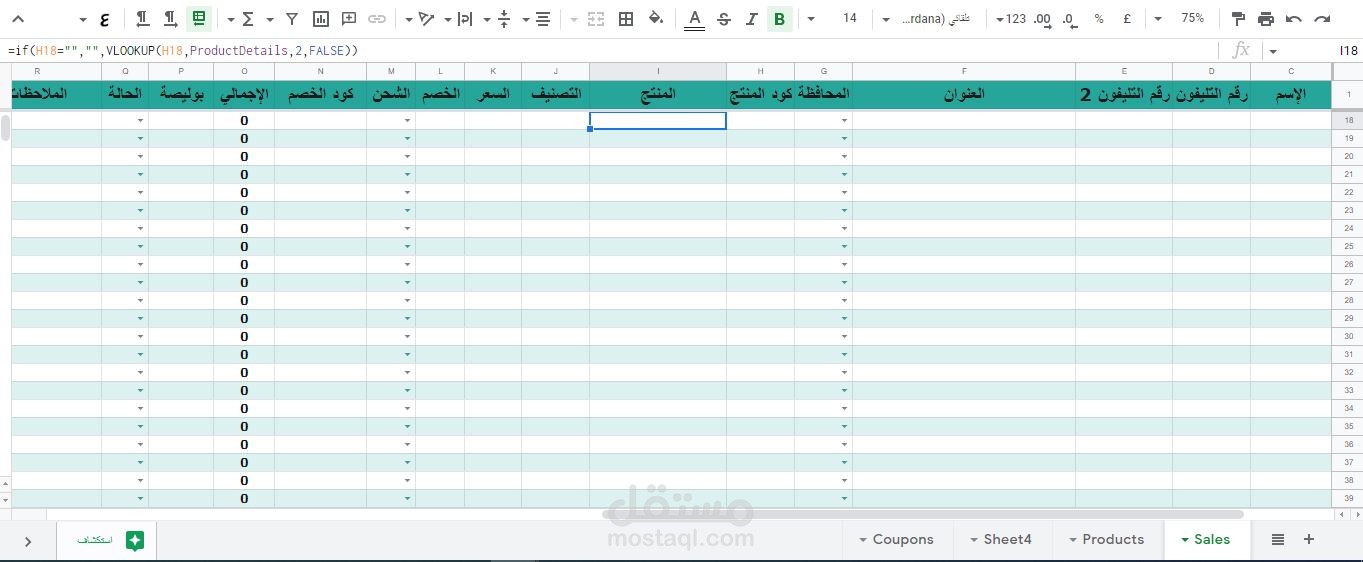Click the Explore button
The height and width of the screenshot is (562, 1363).
pos(105,540)
